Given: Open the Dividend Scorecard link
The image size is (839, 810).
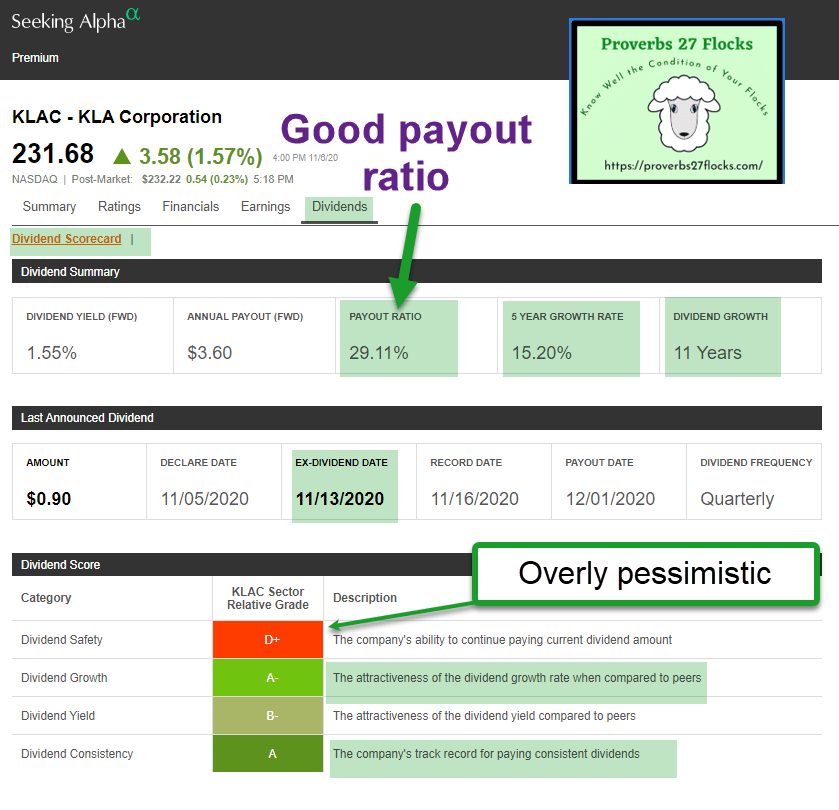Looking at the screenshot, I should 66,239.
